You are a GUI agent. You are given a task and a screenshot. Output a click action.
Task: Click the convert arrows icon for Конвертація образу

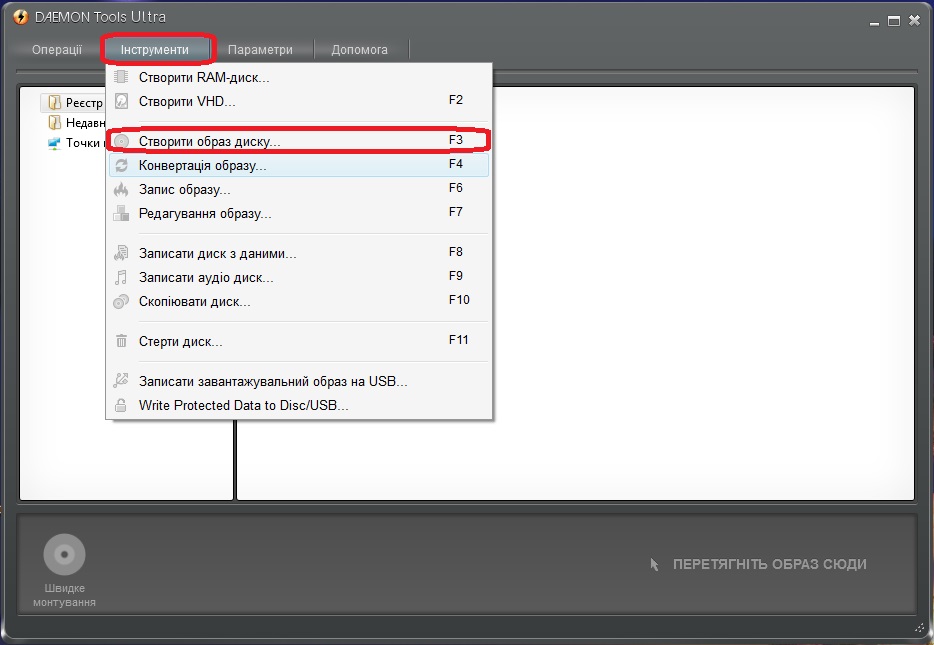pyautogui.click(x=121, y=165)
